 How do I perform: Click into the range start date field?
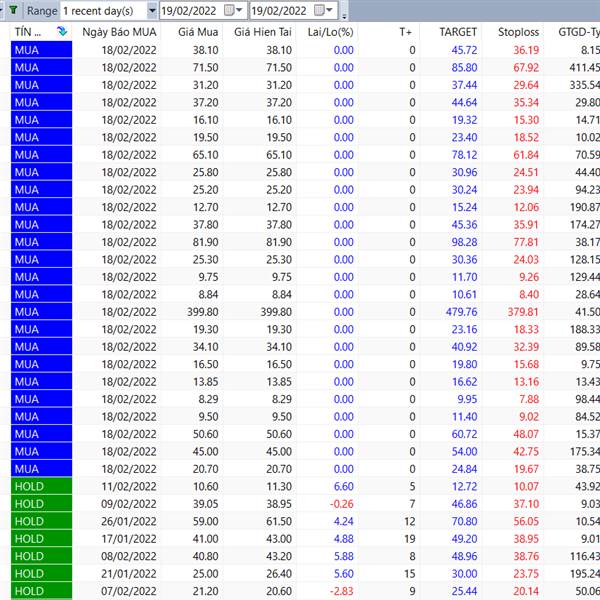[191, 11]
